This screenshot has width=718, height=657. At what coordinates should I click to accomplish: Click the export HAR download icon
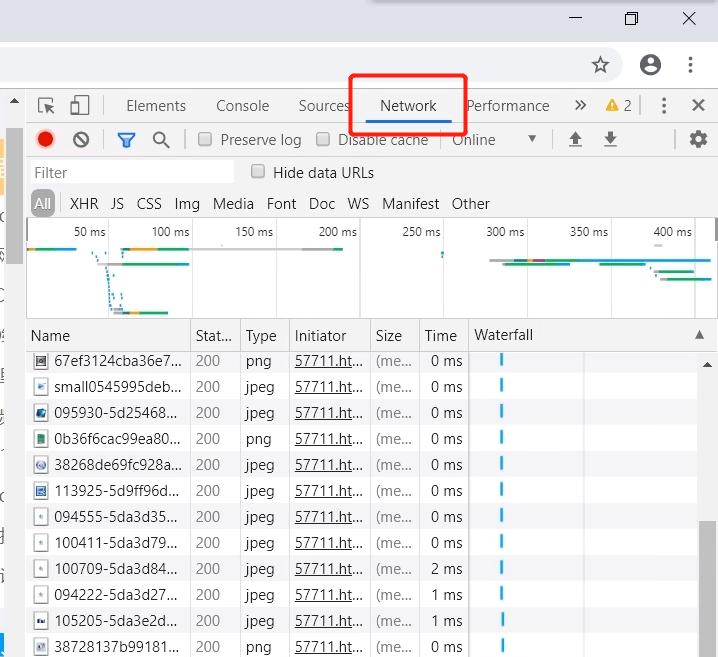[610, 140]
